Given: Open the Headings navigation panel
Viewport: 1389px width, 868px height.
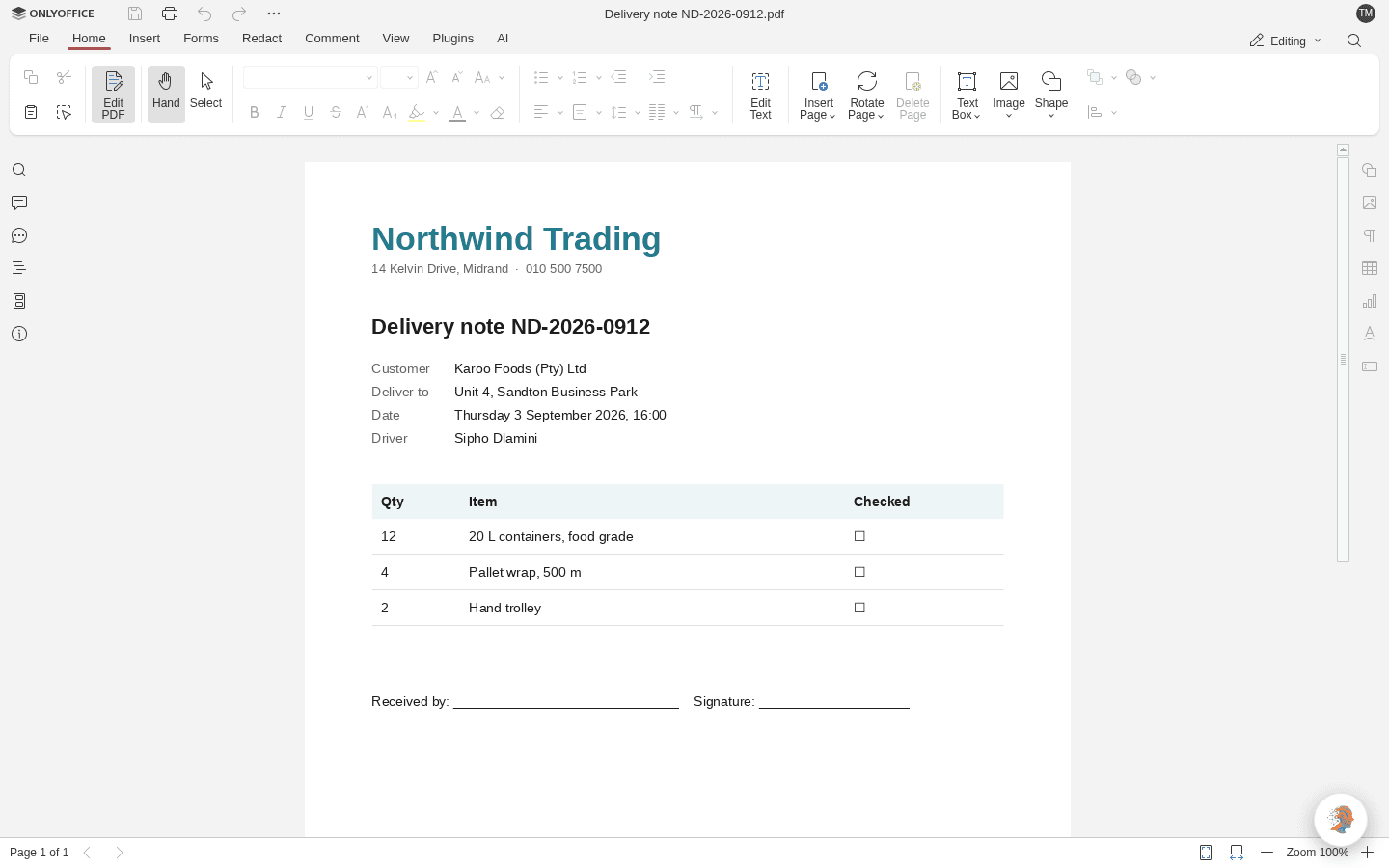Looking at the screenshot, I should (19, 268).
